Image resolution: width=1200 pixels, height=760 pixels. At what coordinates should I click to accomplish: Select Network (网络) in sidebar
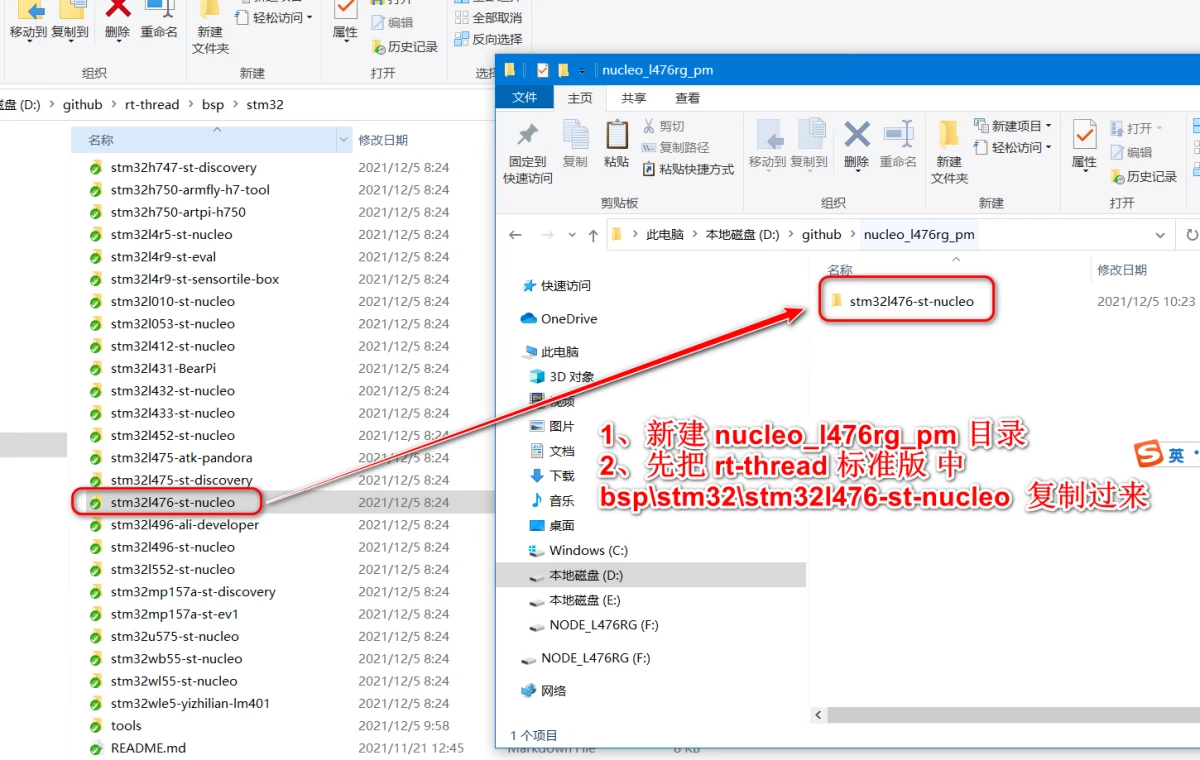543,691
